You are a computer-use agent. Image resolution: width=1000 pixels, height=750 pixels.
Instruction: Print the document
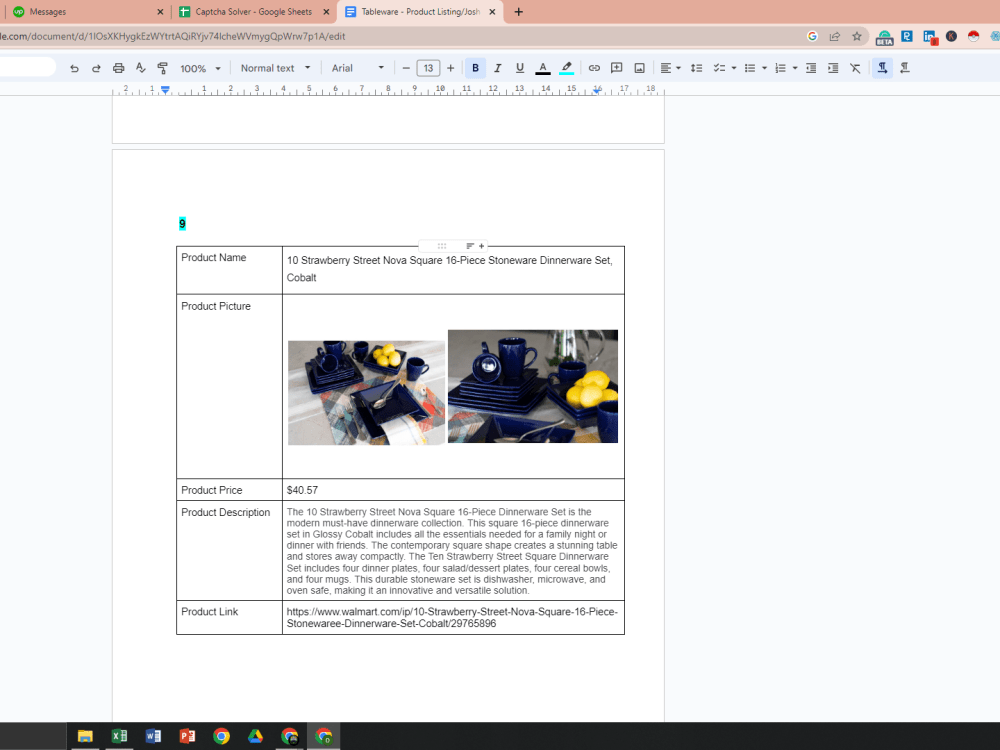(x=119, y=68)
